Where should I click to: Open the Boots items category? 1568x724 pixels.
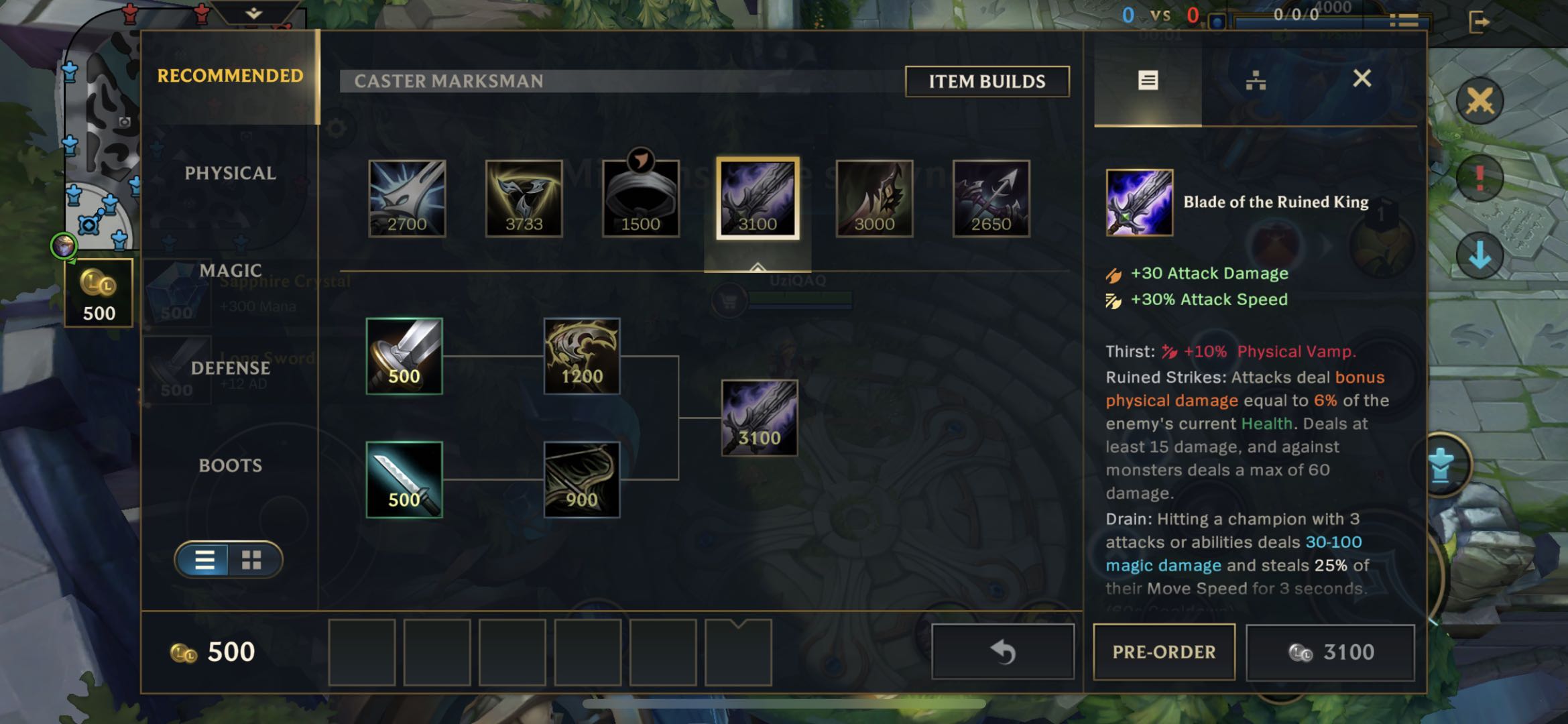pyautogui.click(x=230, y=465)
